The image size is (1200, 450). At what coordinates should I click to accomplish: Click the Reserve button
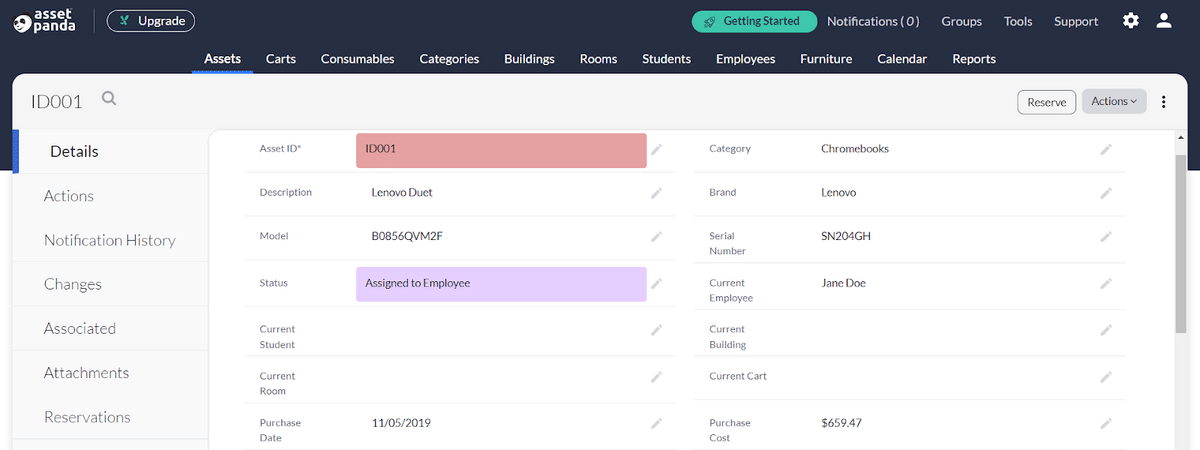1046,102
